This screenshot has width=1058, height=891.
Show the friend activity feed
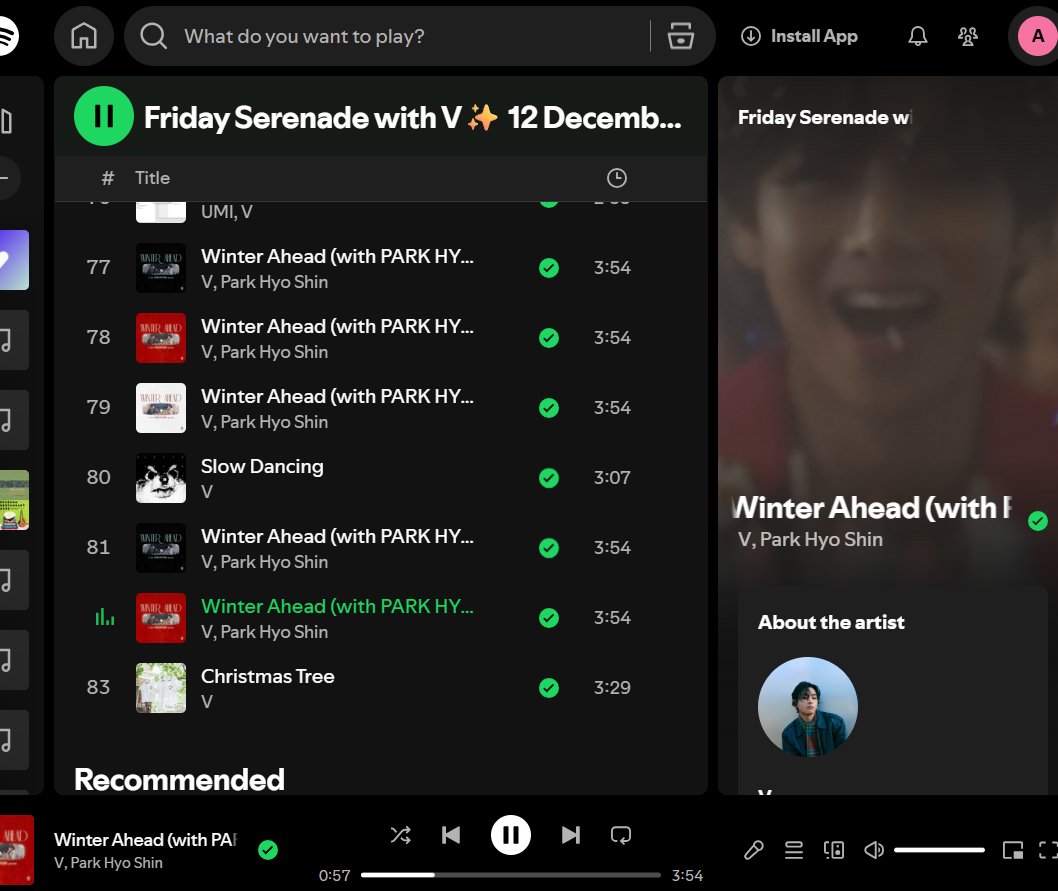967,36
